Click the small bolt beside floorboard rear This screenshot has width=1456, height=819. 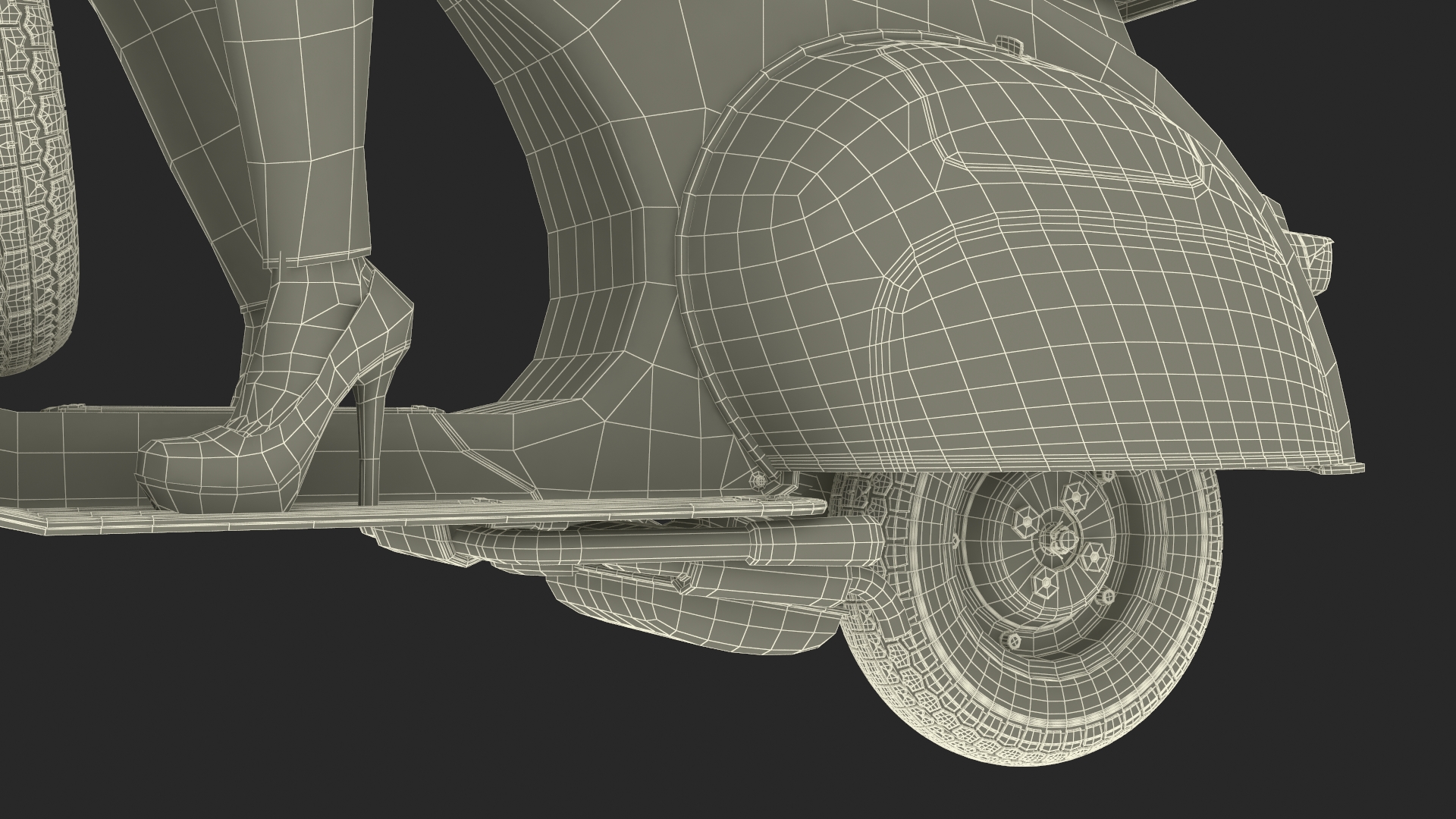[757, 479]
